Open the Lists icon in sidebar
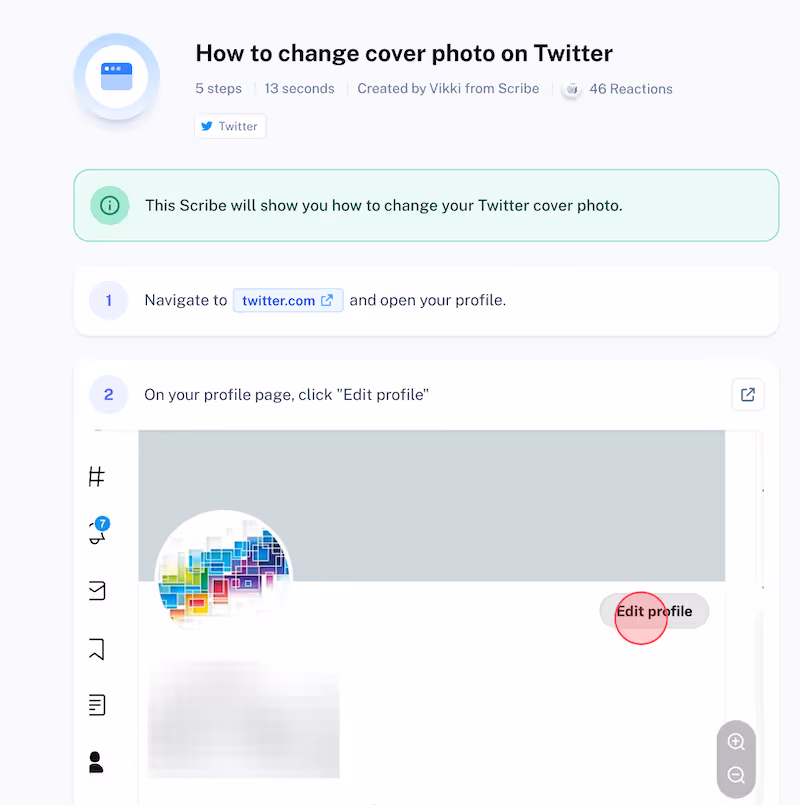 click(x=97, y=705)
